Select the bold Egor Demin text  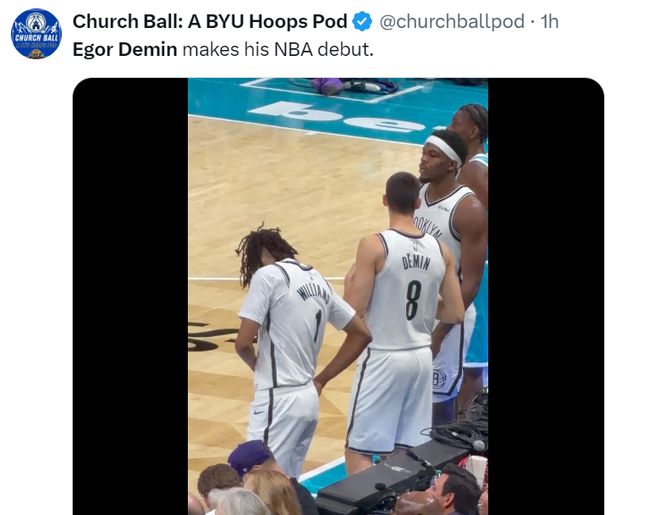[125, 50]
